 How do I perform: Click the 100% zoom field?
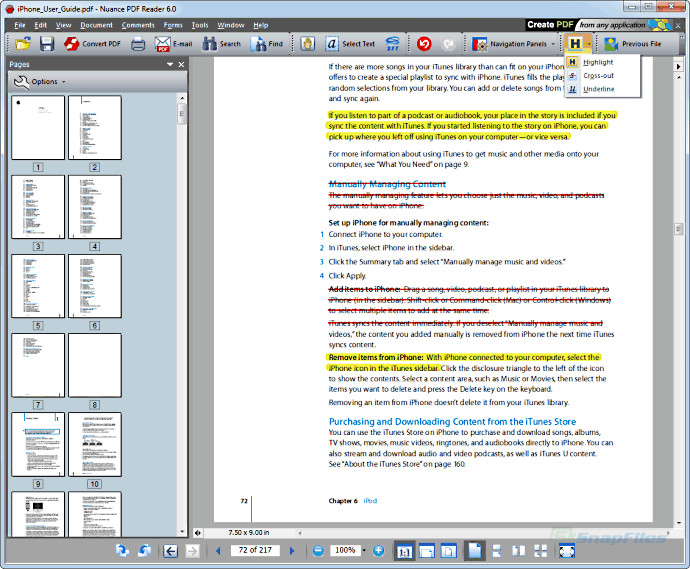click(345, 550)
